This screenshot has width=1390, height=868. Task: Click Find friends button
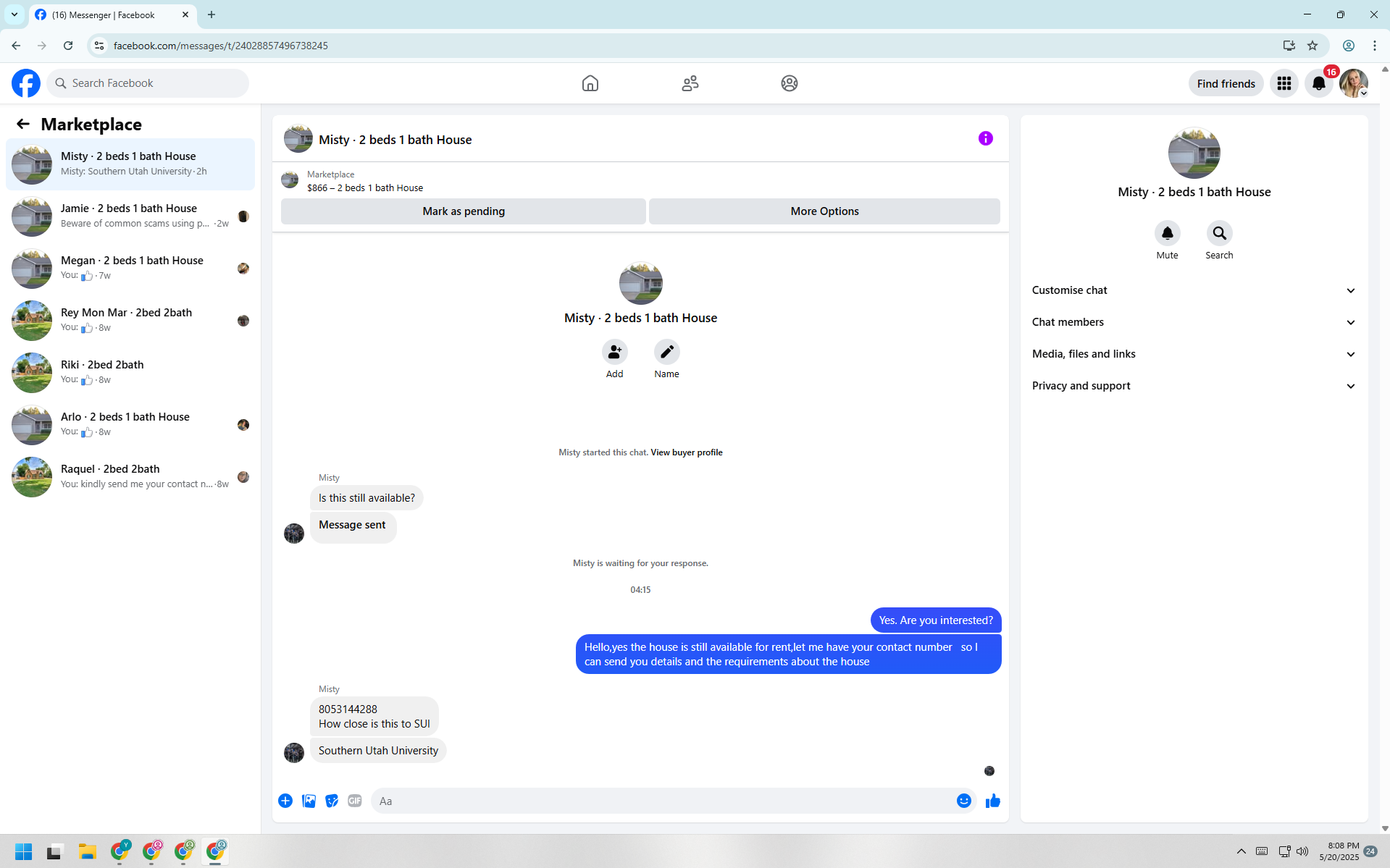click(x=1226, y=83)
